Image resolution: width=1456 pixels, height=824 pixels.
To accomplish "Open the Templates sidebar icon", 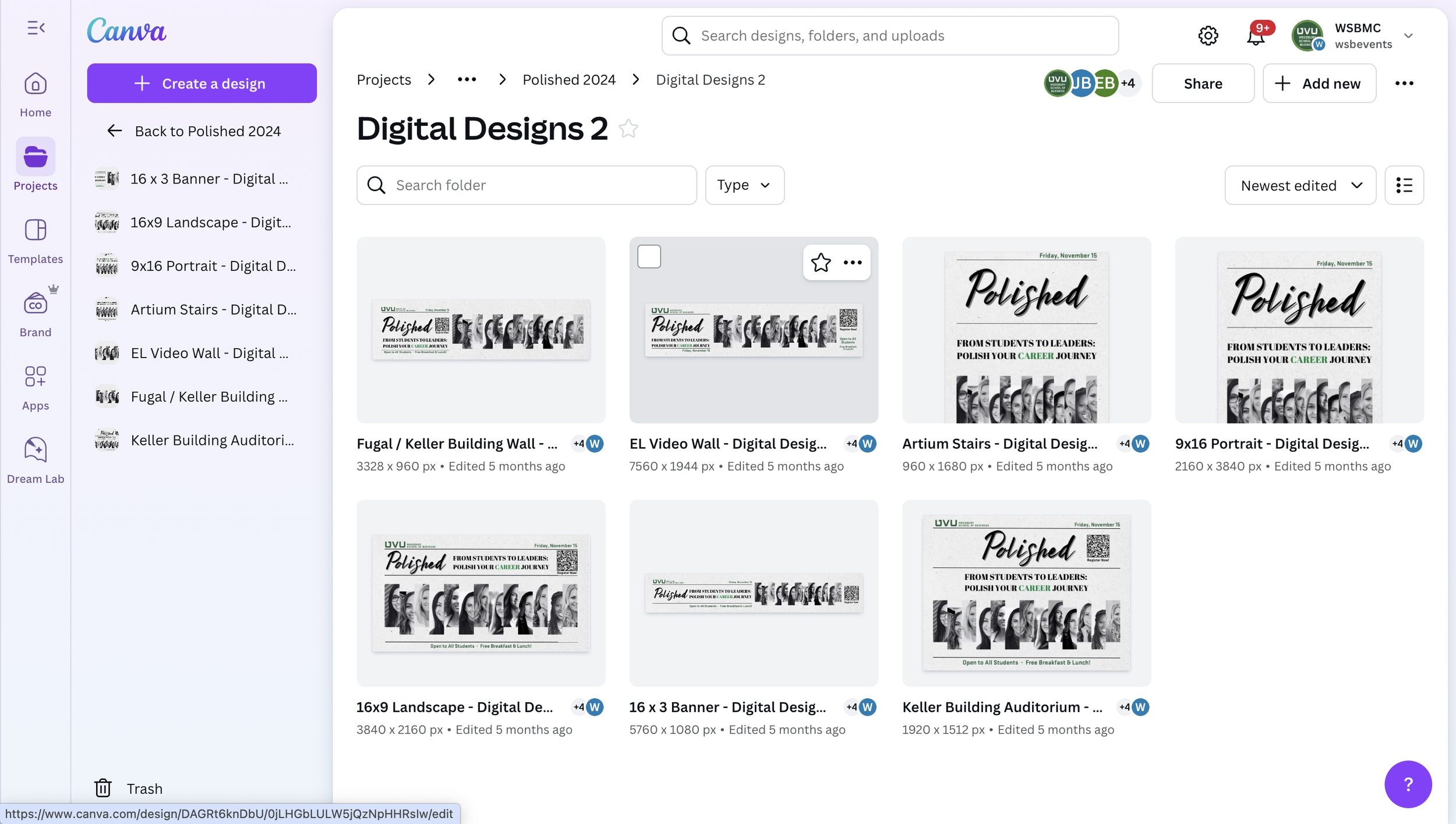I will pos(36,239).
